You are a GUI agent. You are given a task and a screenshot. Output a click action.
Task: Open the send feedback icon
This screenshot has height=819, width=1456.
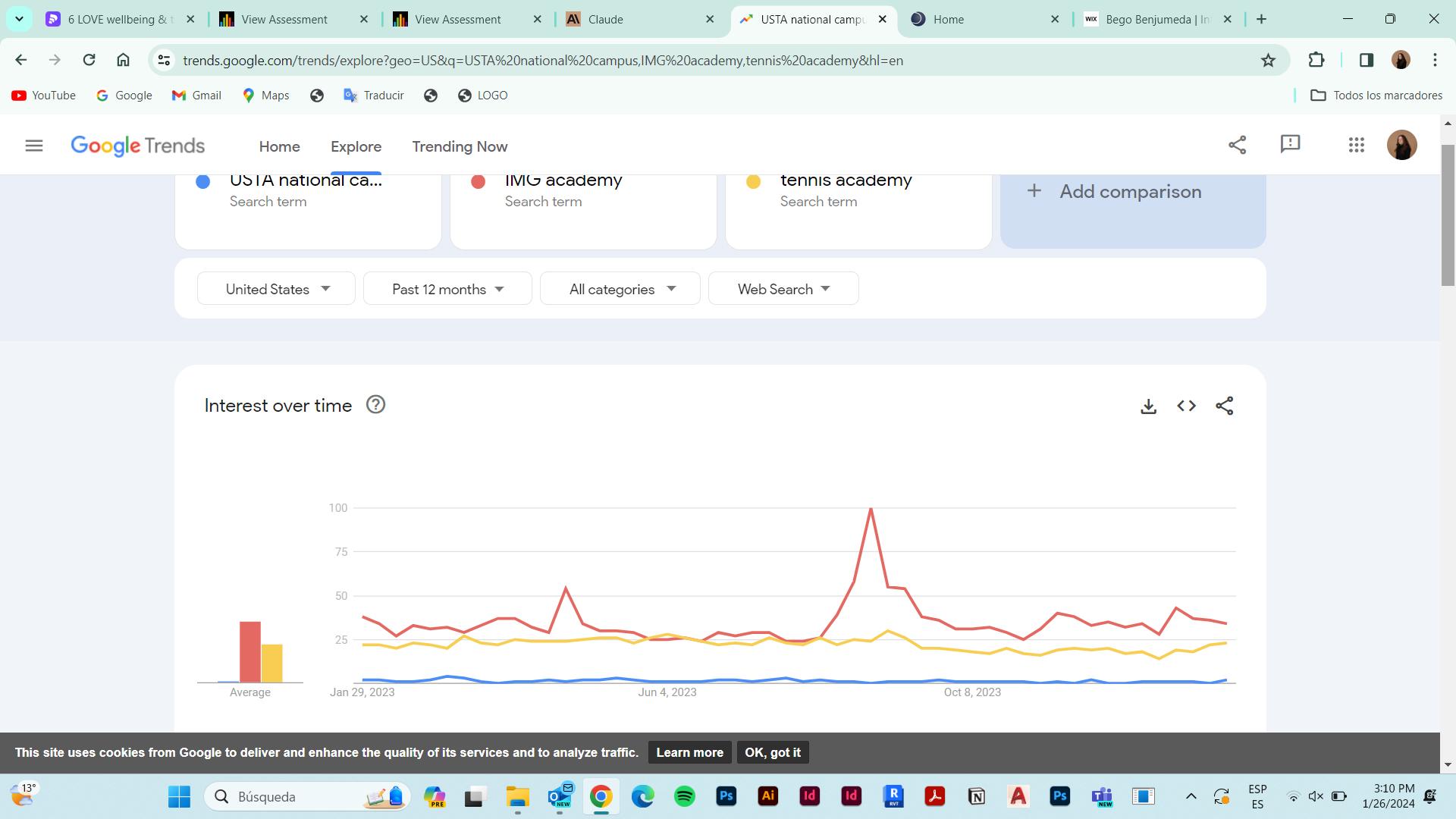1290,144
